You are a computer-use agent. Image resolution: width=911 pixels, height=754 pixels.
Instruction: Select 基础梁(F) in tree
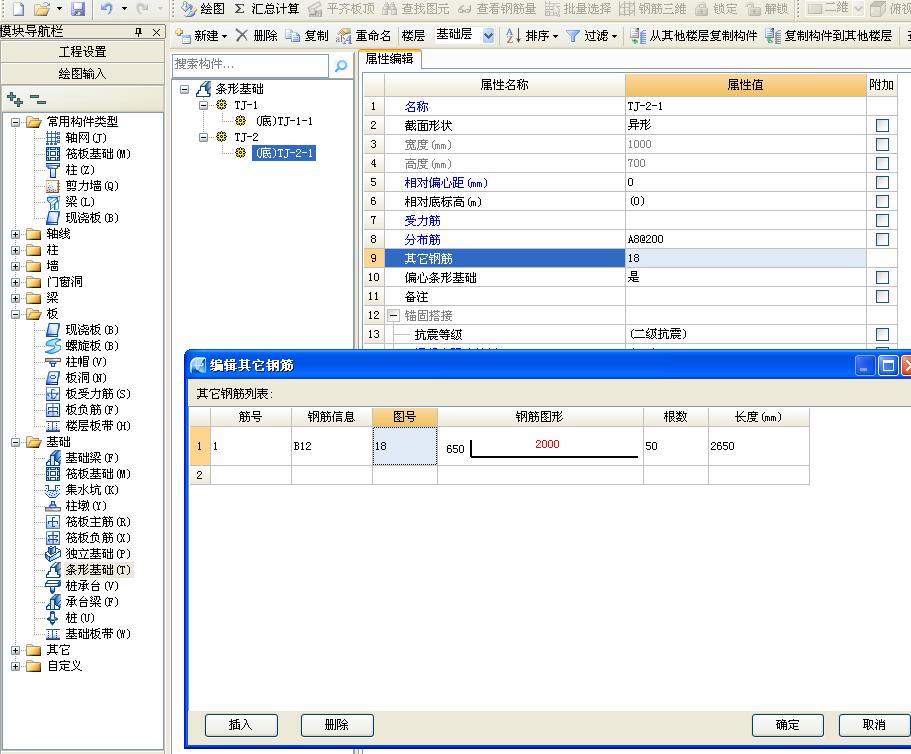click(92, 458)
